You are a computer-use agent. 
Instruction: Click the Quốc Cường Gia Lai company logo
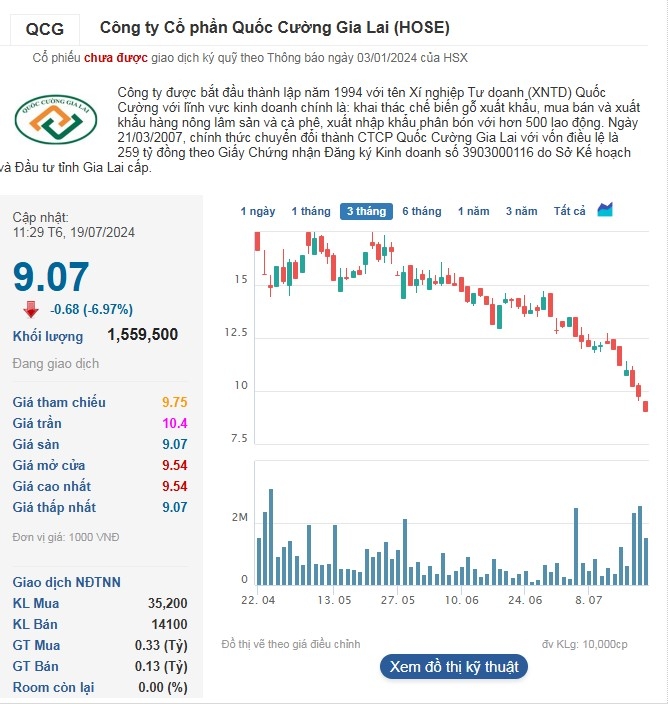(57, 119)
